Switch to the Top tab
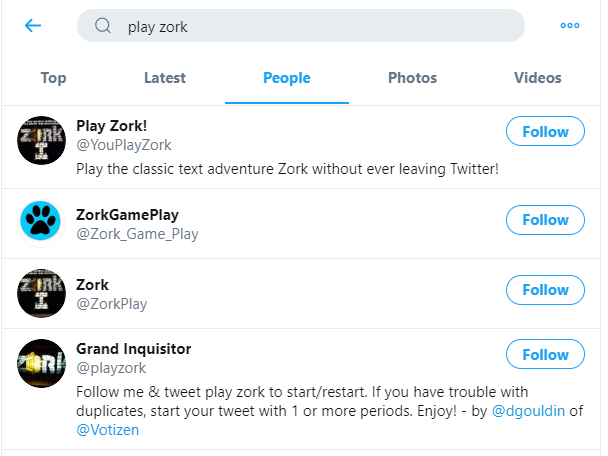The height and width of the screenshot is (456, 608). [x=53, y=78]
